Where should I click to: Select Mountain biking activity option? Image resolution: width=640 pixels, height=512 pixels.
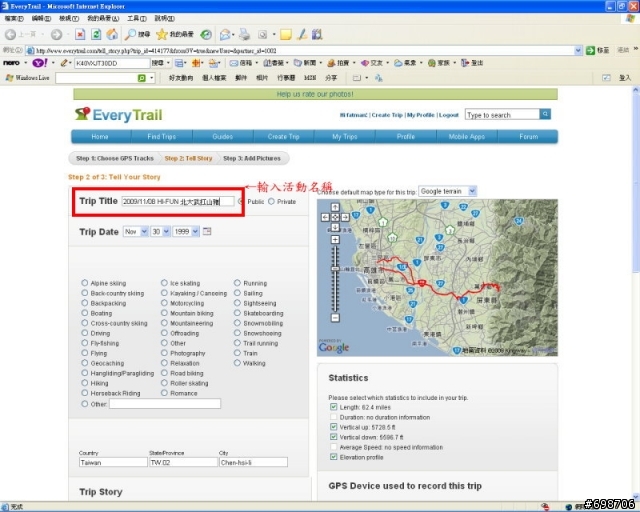[x=164, y=313]
